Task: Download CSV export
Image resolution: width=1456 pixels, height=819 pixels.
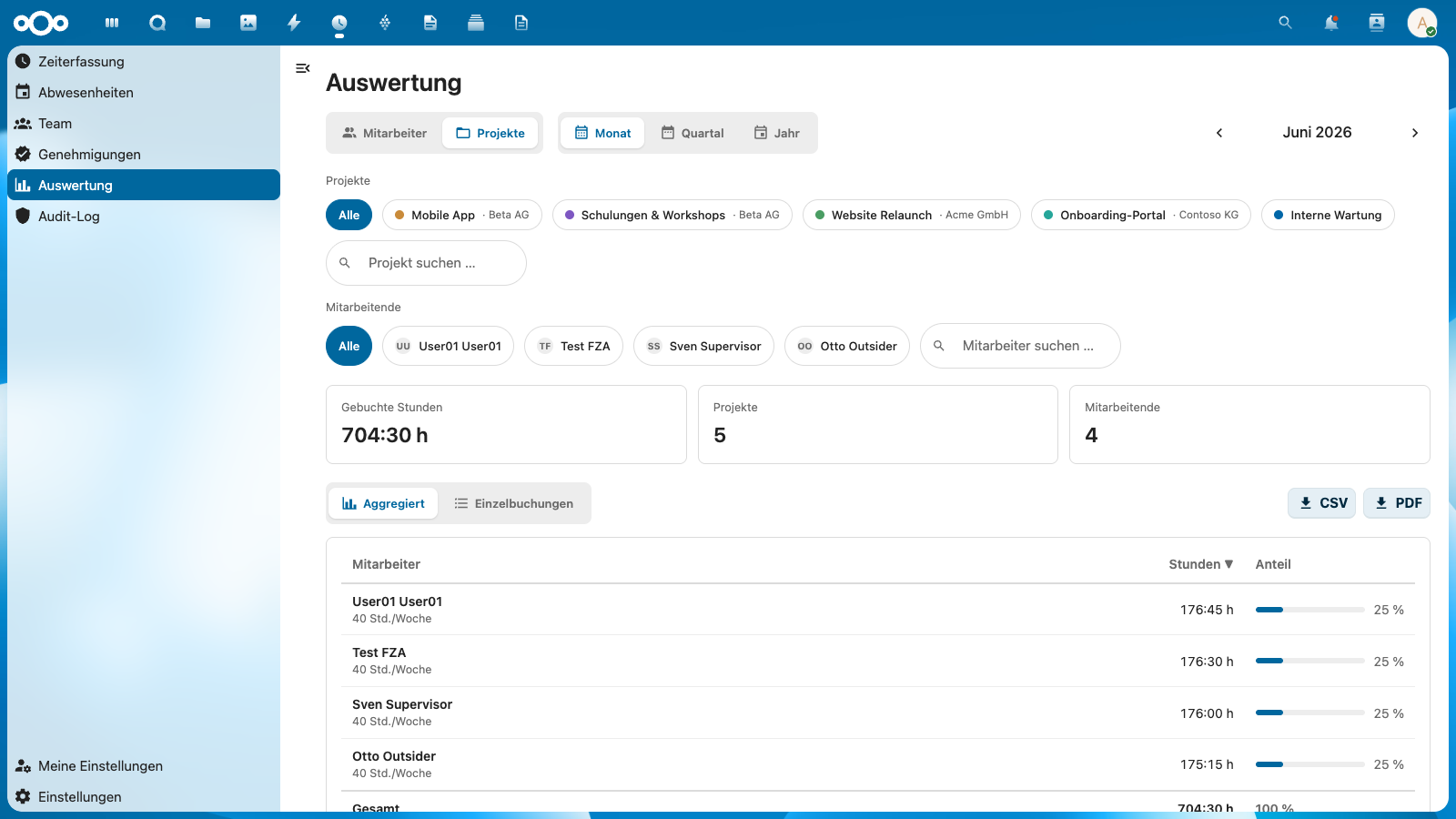Action: click(x=1322, y=503)
